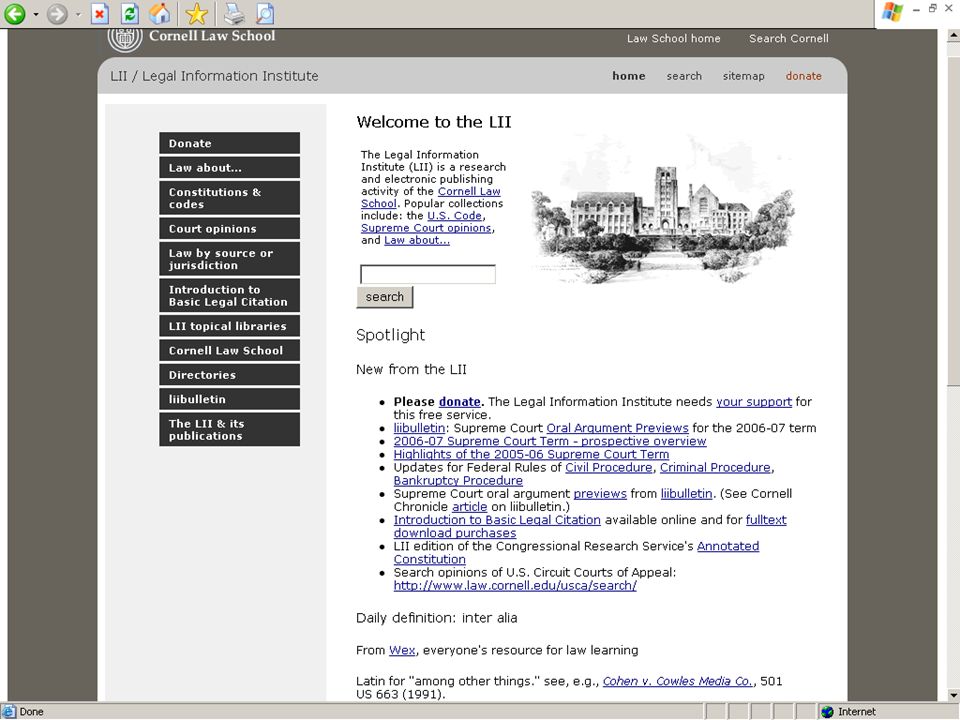Open Bankruptcy Procedure rules link
Image resolution: width=960 pixels, height=720 pixels.
[458, 481]
